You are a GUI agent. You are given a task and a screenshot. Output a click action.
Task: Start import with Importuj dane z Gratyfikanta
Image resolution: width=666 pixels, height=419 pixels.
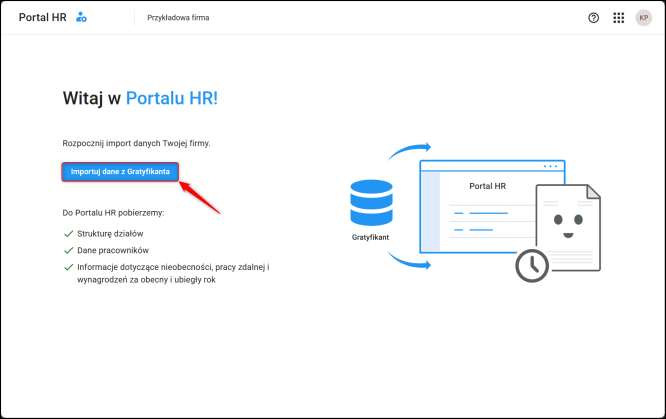click(120, 172)
